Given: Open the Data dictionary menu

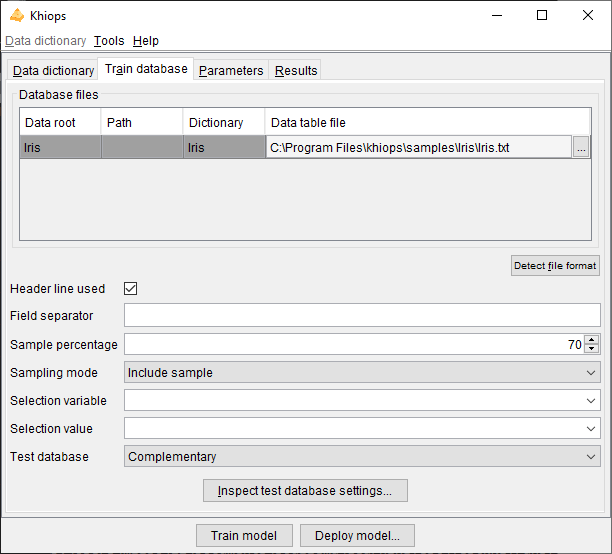Looking at the screenshot, I should coord(46,41).
